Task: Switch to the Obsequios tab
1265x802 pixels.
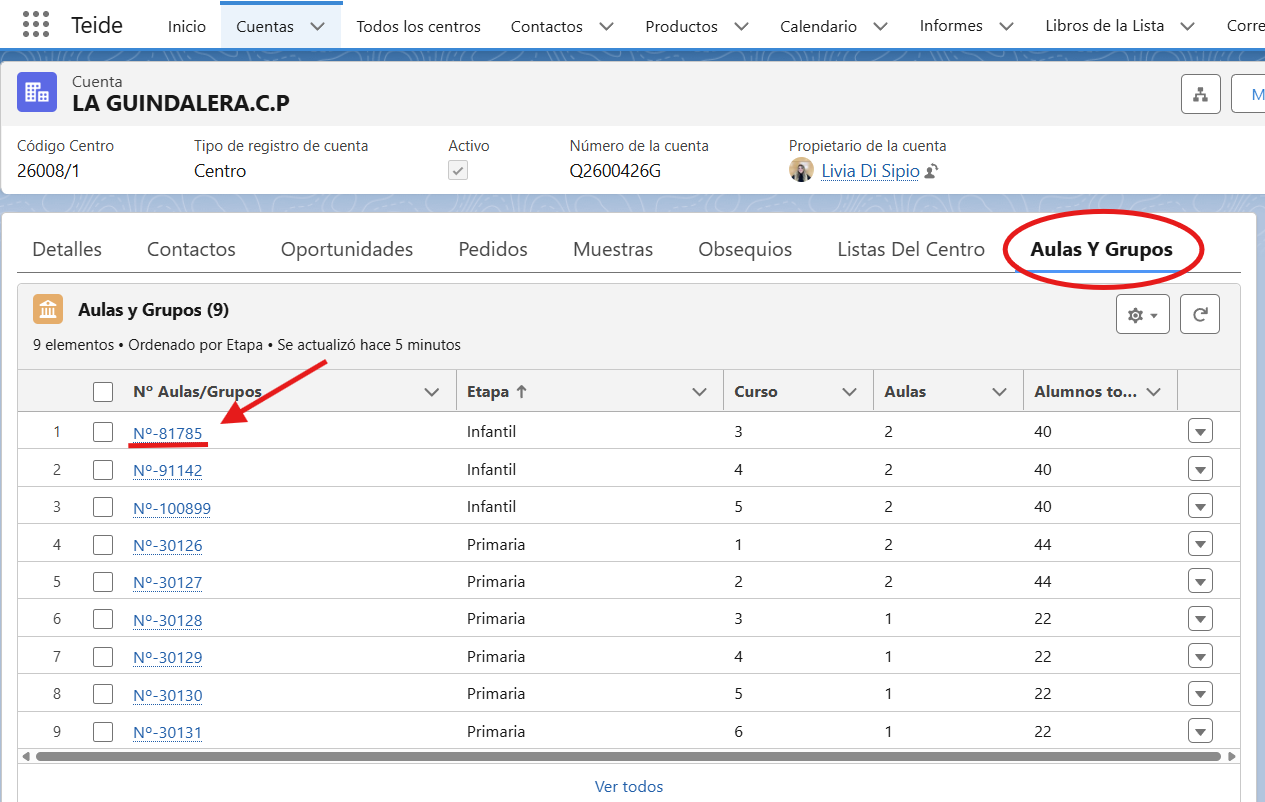Action: point(745,249)
